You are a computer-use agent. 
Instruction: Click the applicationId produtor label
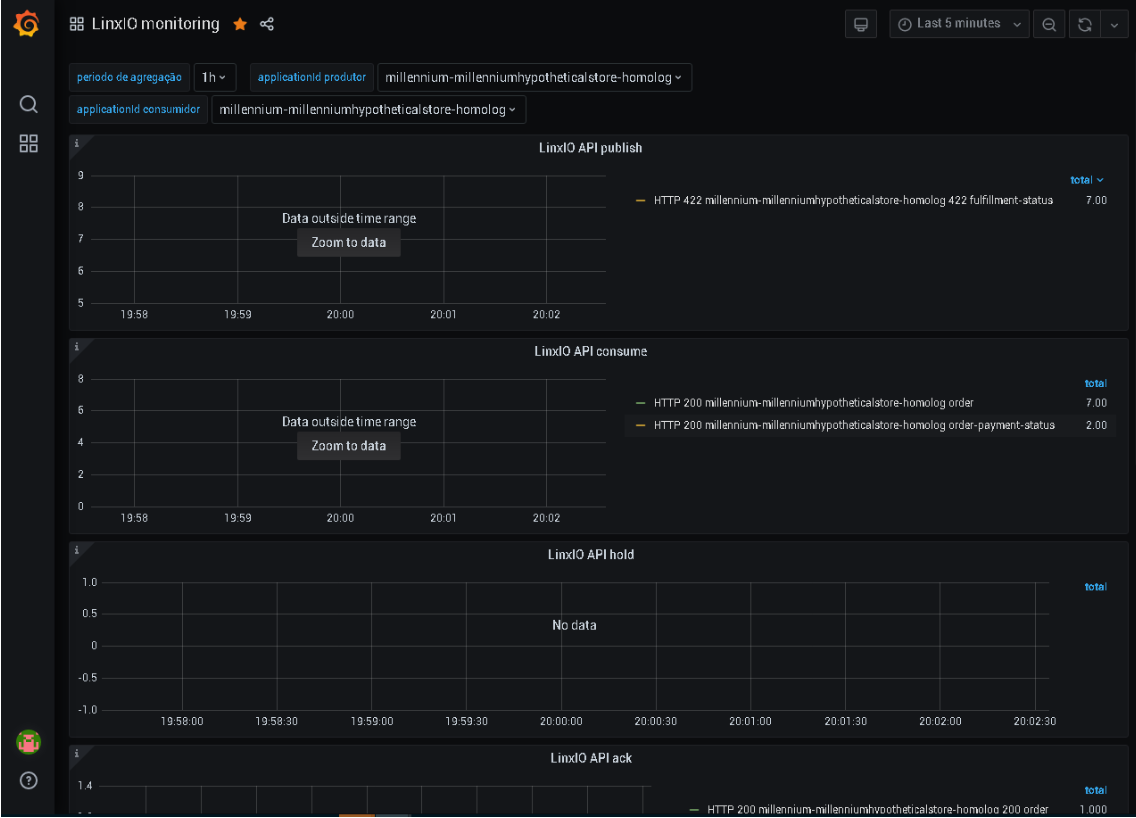[x=312, y=77]
